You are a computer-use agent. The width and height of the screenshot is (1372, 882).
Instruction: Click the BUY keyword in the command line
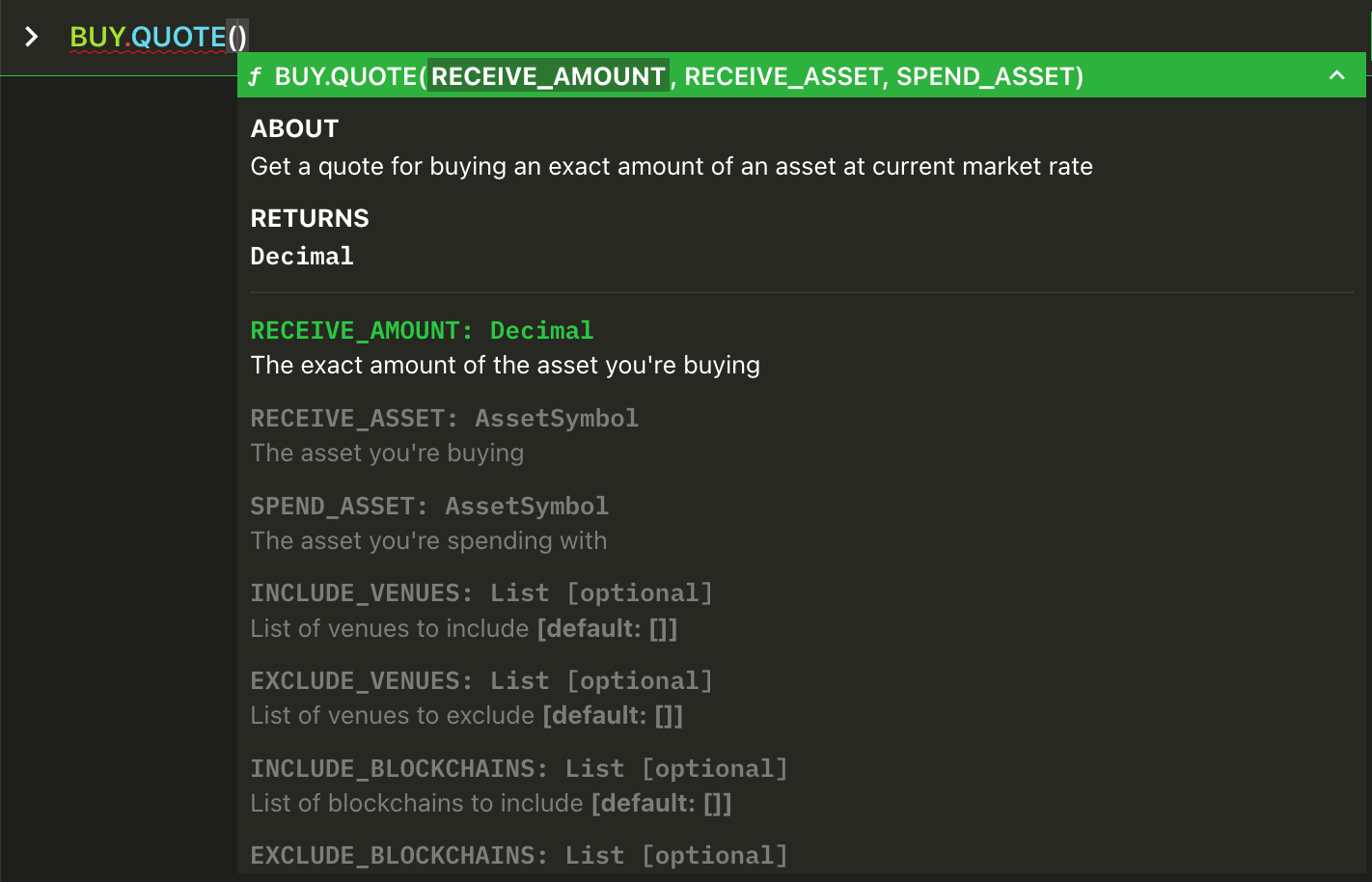coord(97,37)
